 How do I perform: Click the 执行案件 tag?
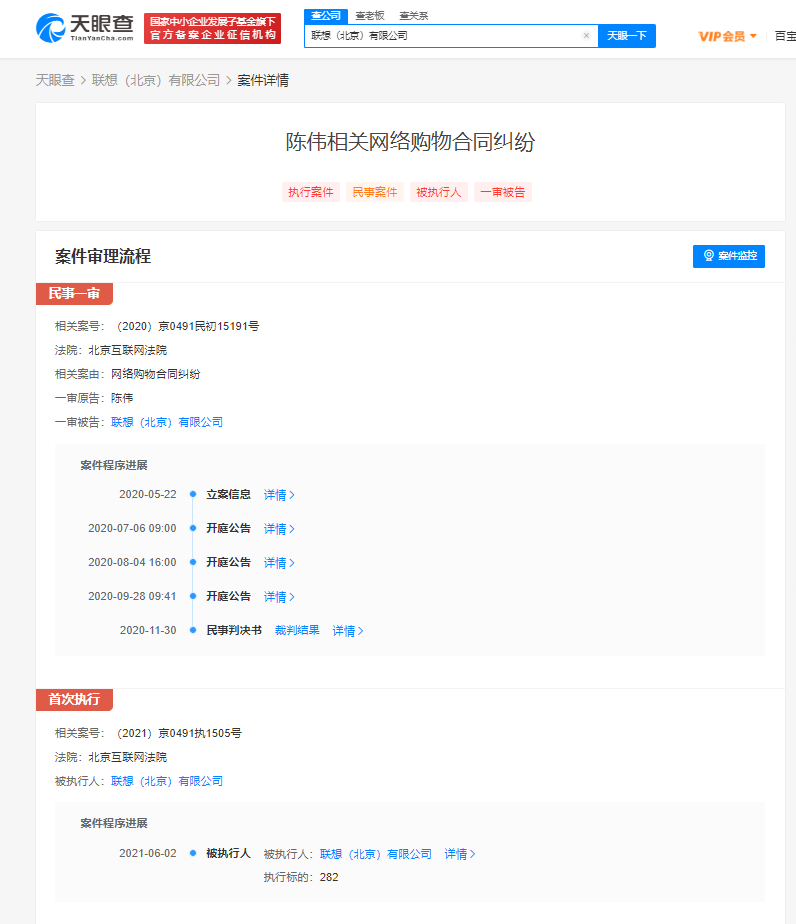click(x=311, y=192)
